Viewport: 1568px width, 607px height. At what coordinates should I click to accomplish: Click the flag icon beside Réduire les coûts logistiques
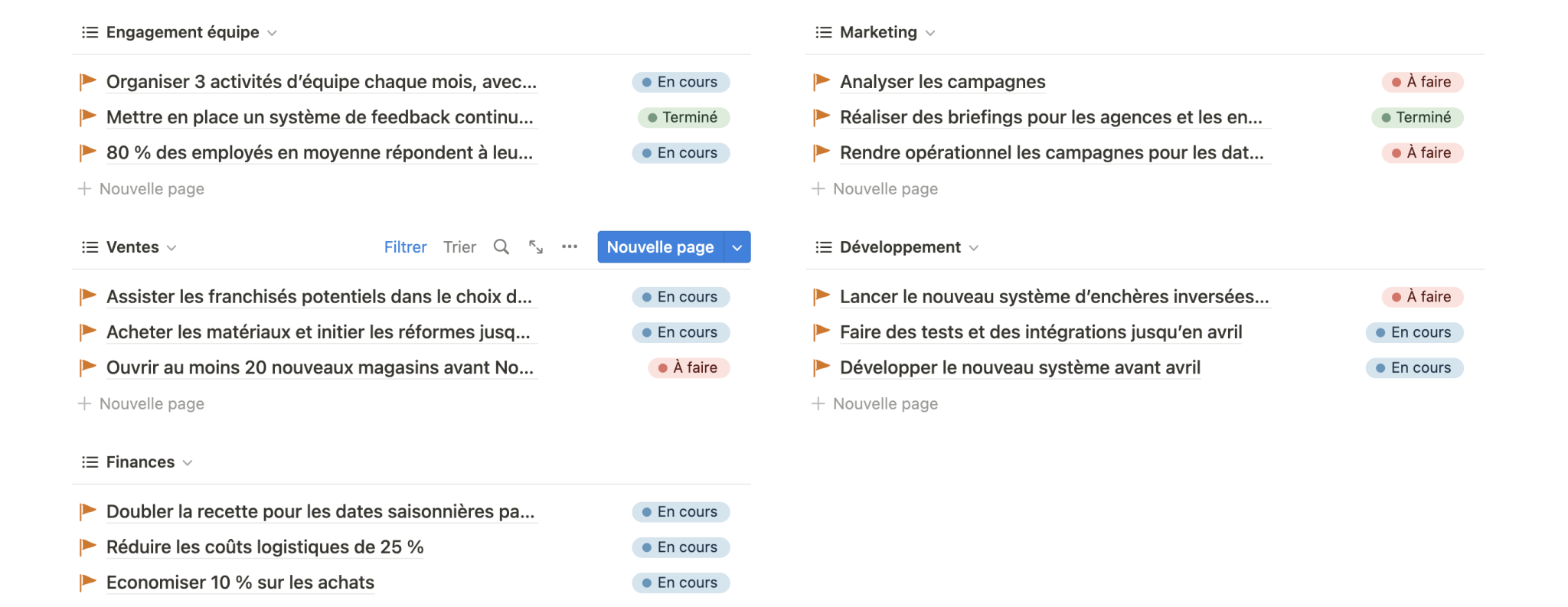pyautogui.click(x=88, y=547)
